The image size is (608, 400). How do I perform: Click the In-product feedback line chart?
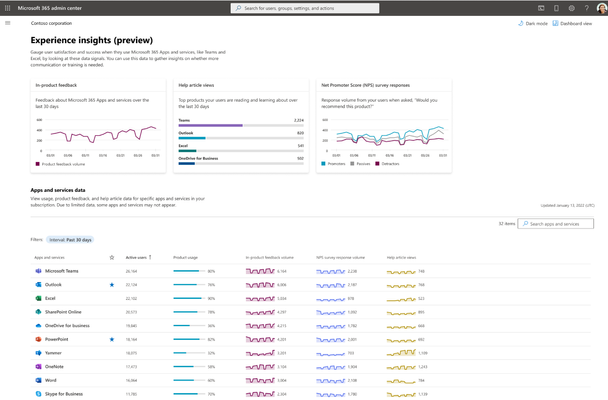pos(99,136)
